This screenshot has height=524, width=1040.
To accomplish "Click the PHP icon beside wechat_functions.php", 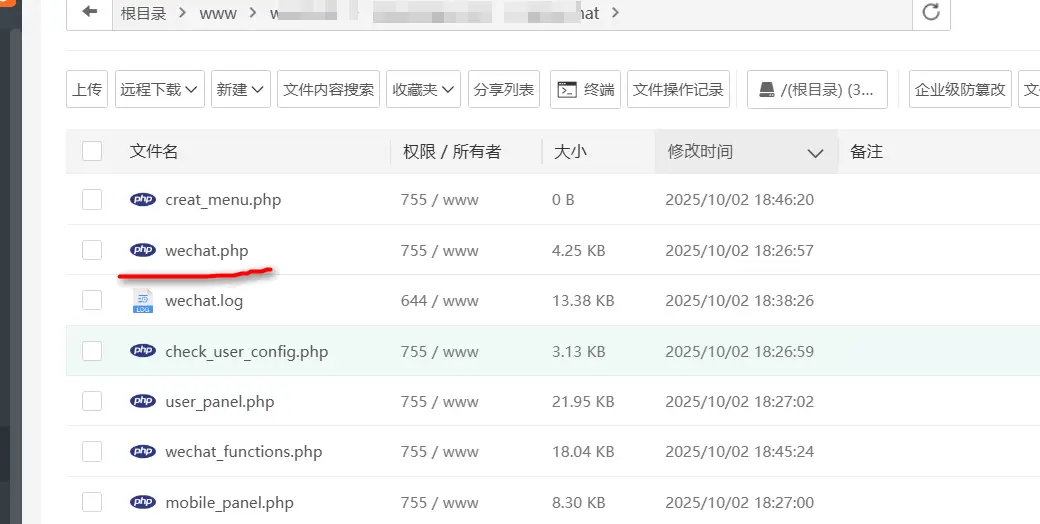I will pos(143,451).
